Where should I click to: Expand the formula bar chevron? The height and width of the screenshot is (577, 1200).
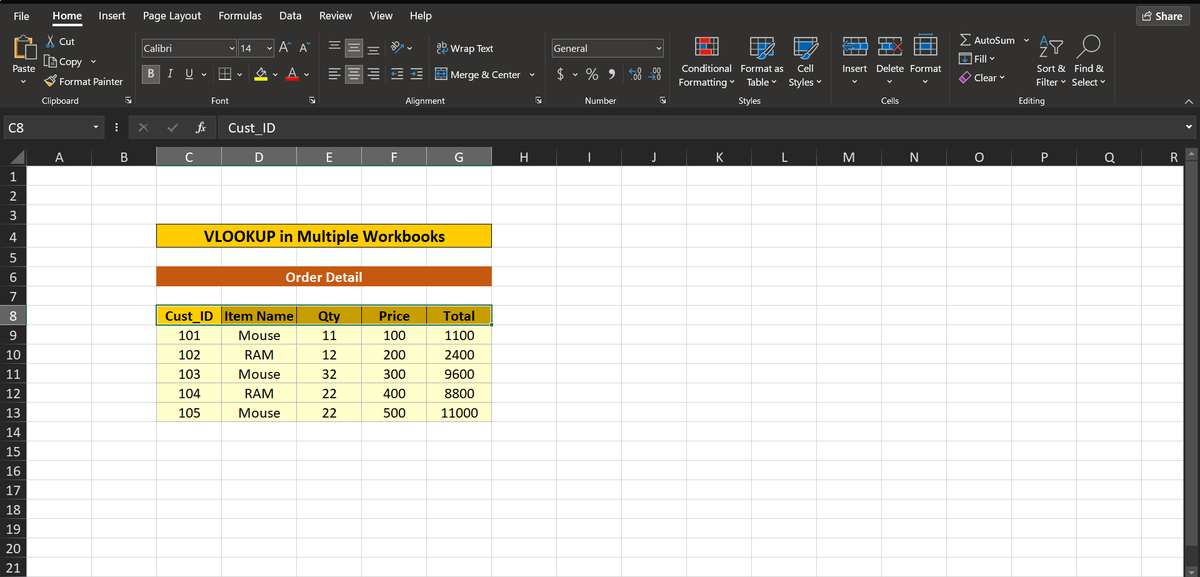point(1188,128)
